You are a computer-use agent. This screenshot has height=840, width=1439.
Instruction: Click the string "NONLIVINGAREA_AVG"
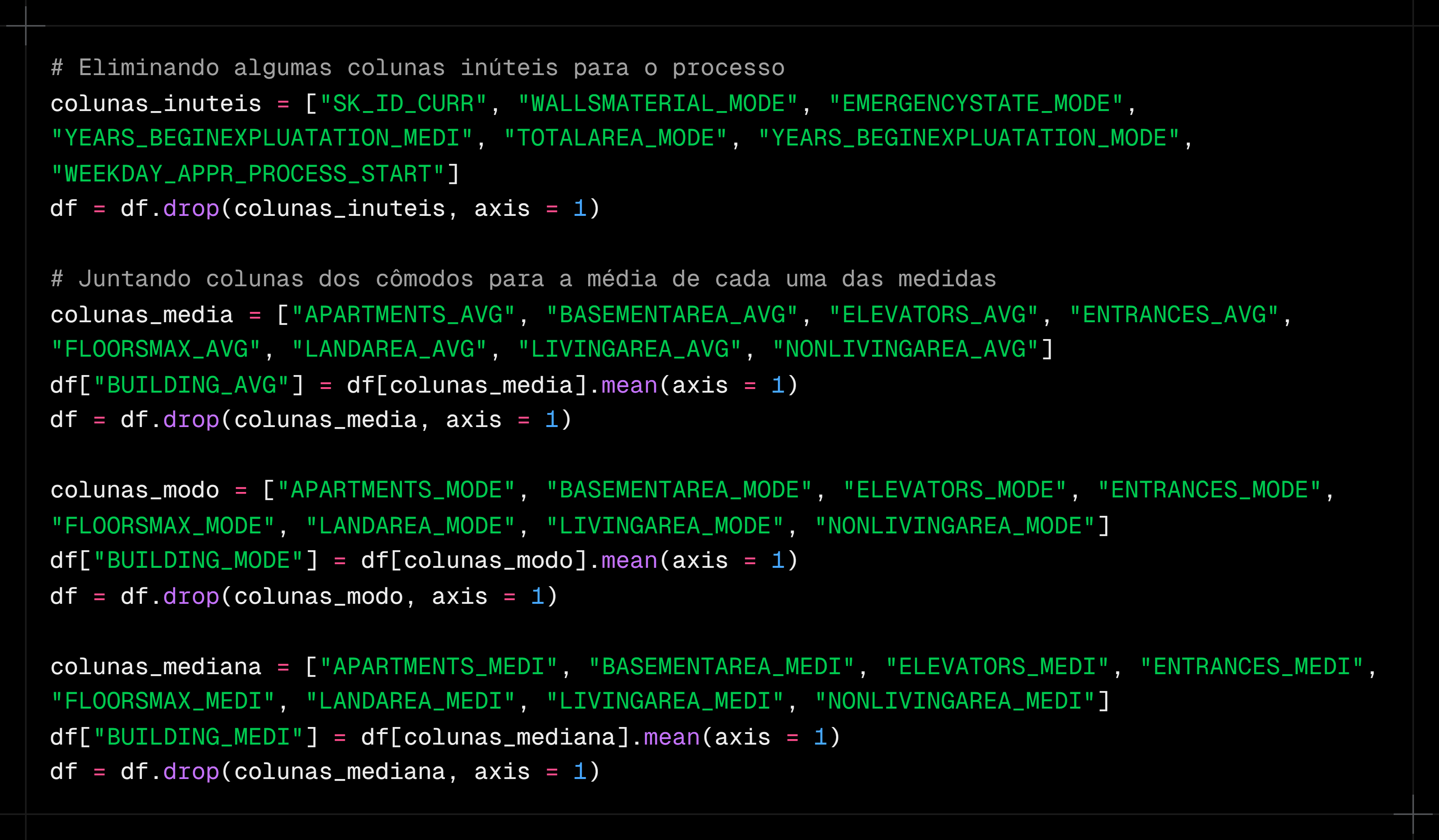[x=905, y=350]
